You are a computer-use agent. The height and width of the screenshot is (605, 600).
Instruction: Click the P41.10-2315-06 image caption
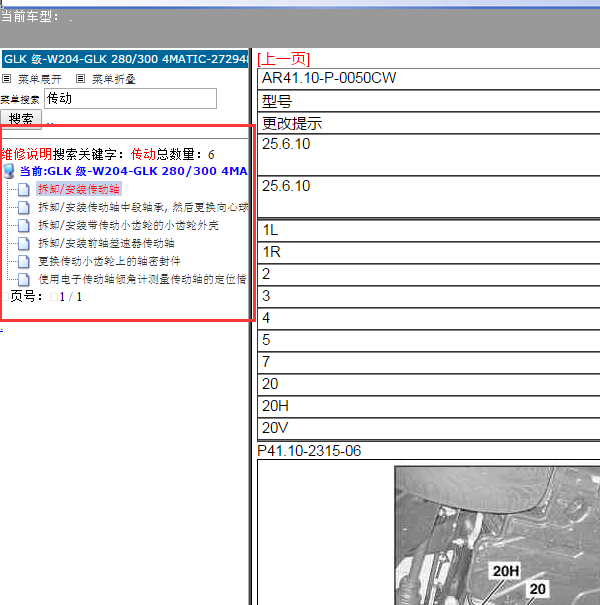pyautogui.click(x=309, y=451)
